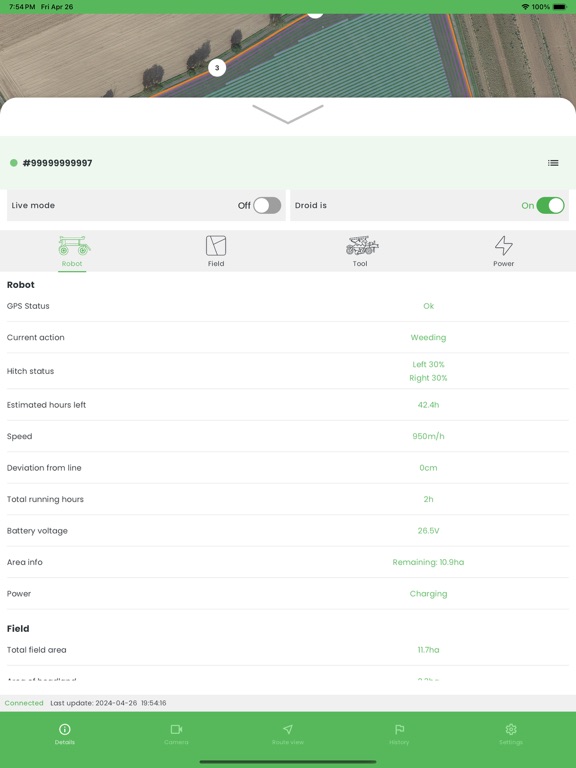Screen dimensions: 576x768
Task: Tap Estimated hours left value 42.4h
Action: click(429, 405)
